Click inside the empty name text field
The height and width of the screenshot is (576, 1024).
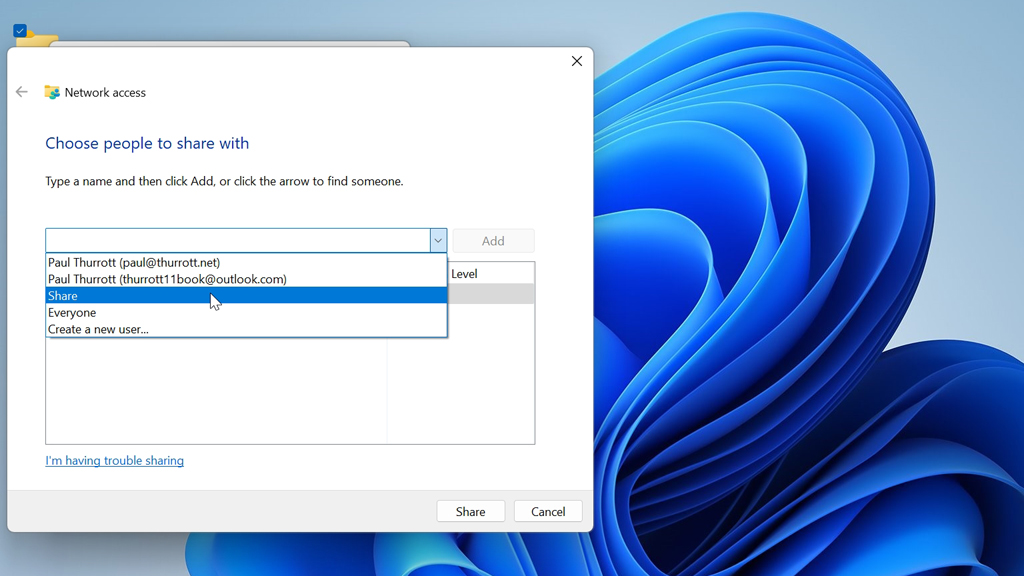click(x=237, y=241)
